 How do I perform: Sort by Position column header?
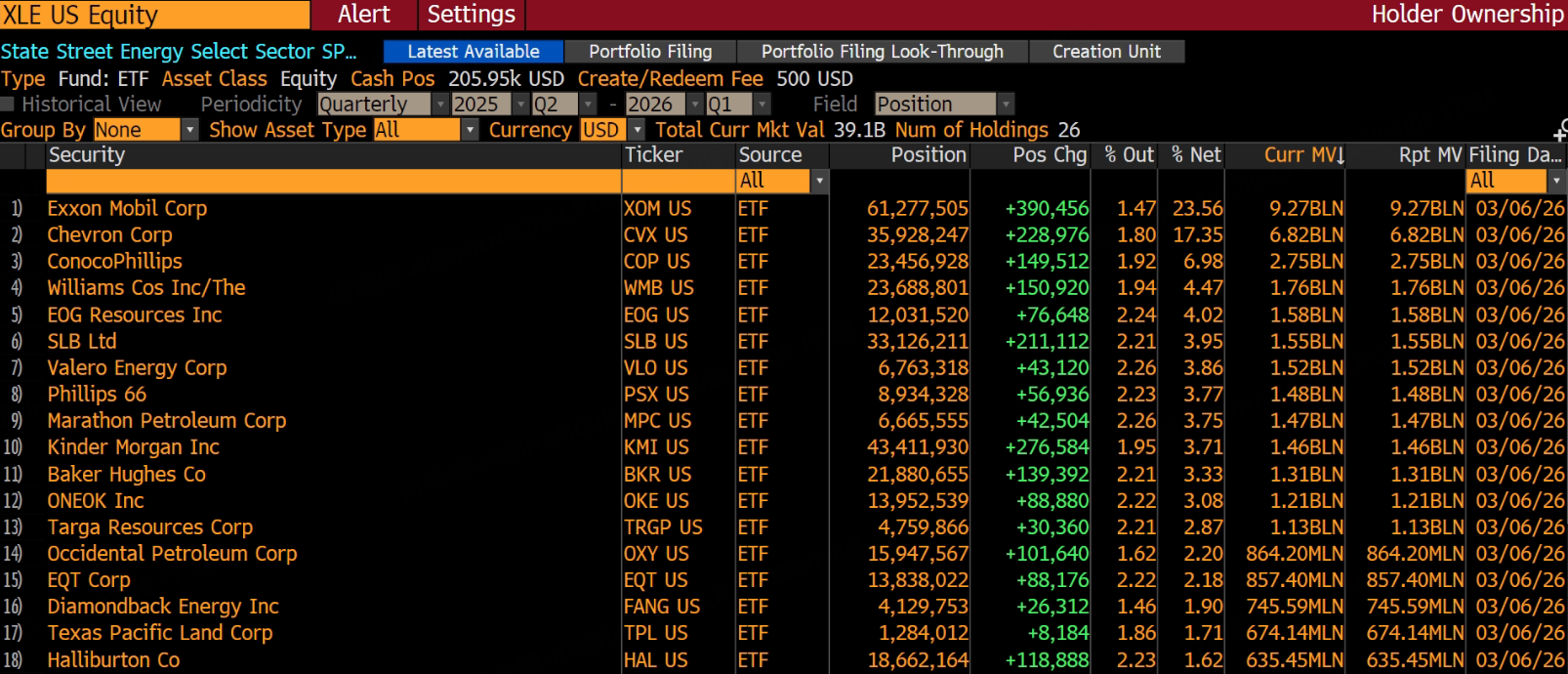pyautogui.click(x=928, y=155)
